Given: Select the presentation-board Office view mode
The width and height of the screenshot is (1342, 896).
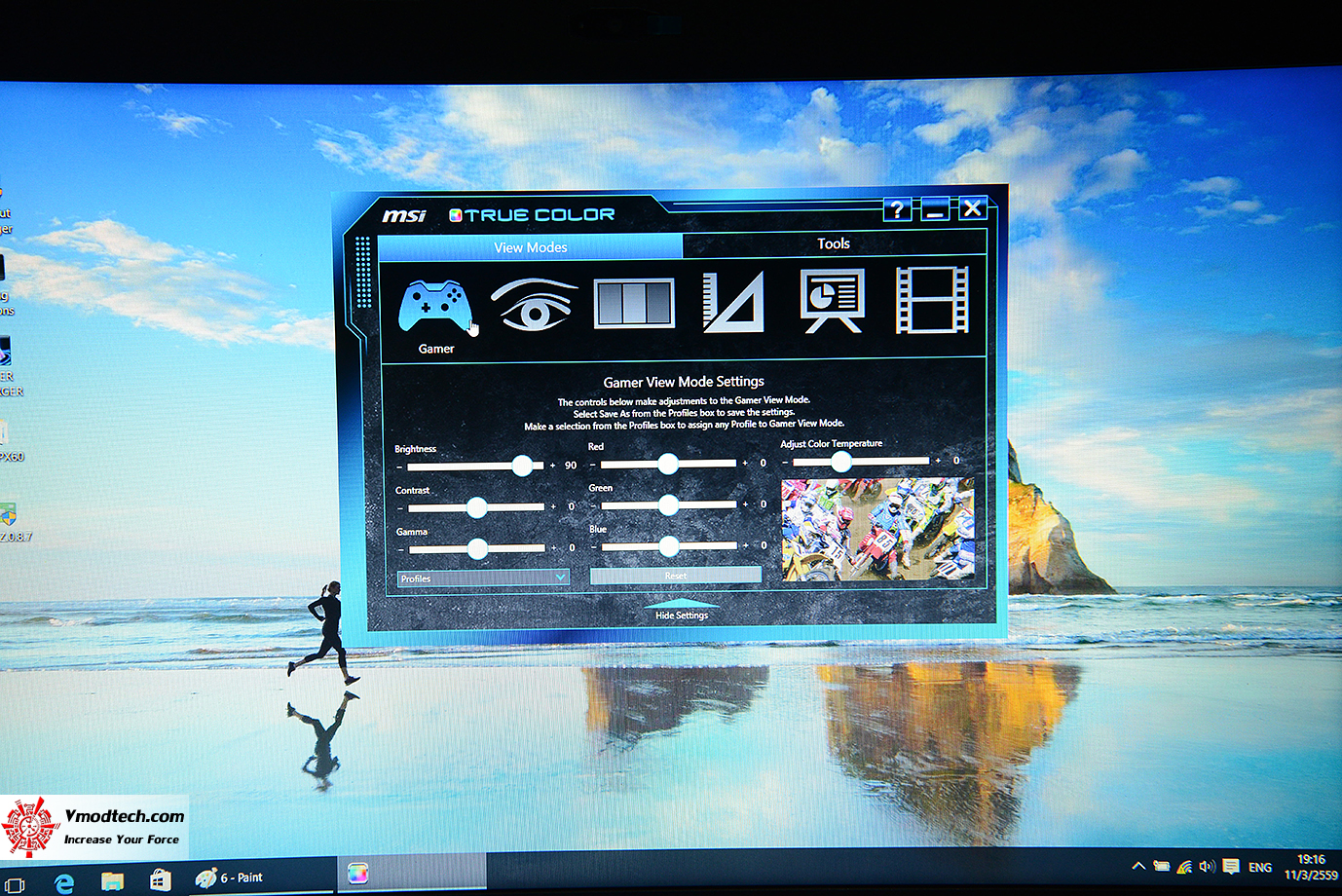Looking at the screenshot, I should [833, 301].
